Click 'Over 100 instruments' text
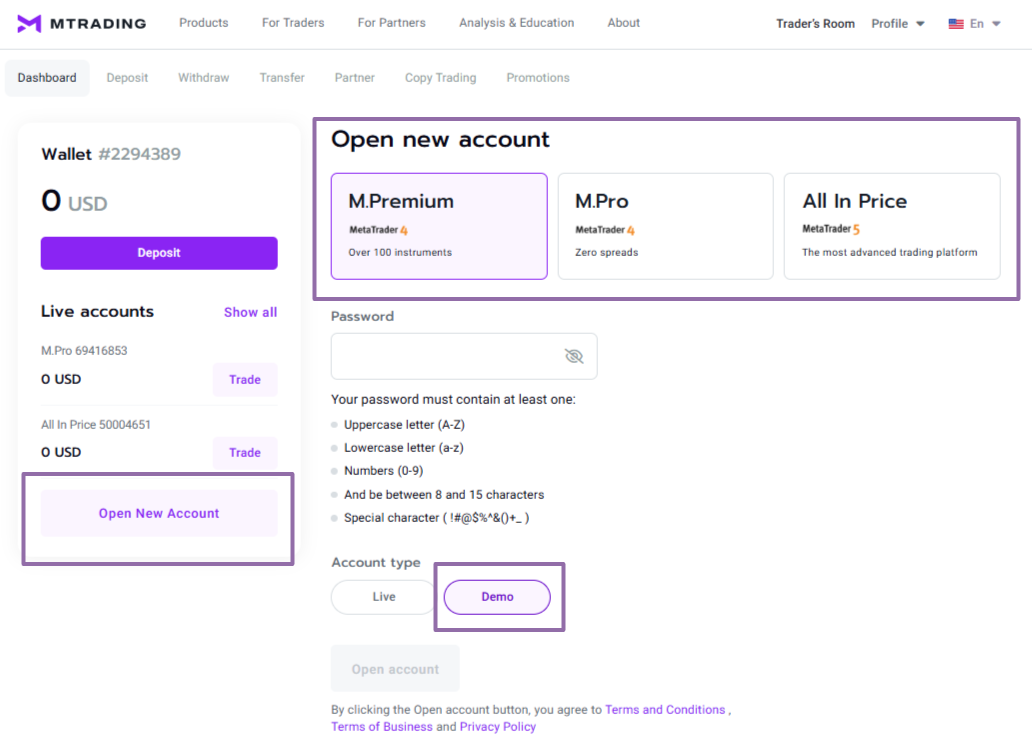Image resolution: width=1032 pixels, height=756 pixels. 400,252
